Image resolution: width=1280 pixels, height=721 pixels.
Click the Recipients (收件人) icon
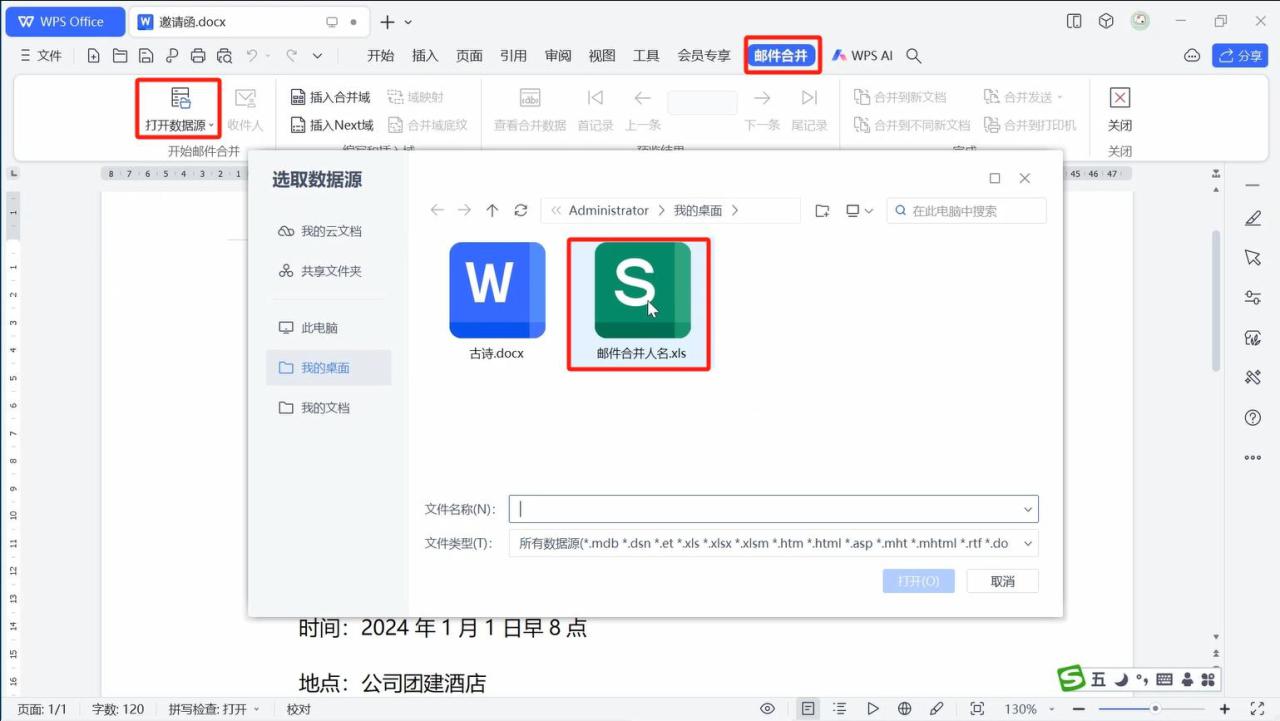click(x=245, y=98)
